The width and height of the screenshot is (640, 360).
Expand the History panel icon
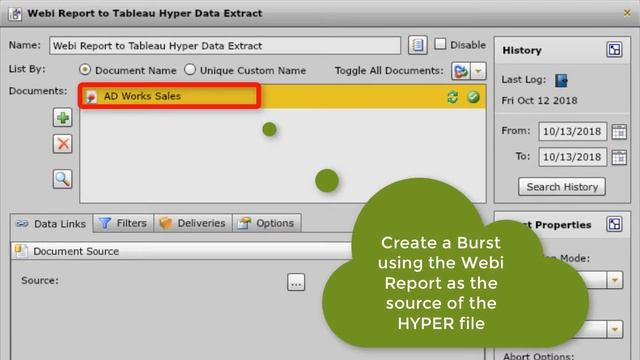click(614, 49)
